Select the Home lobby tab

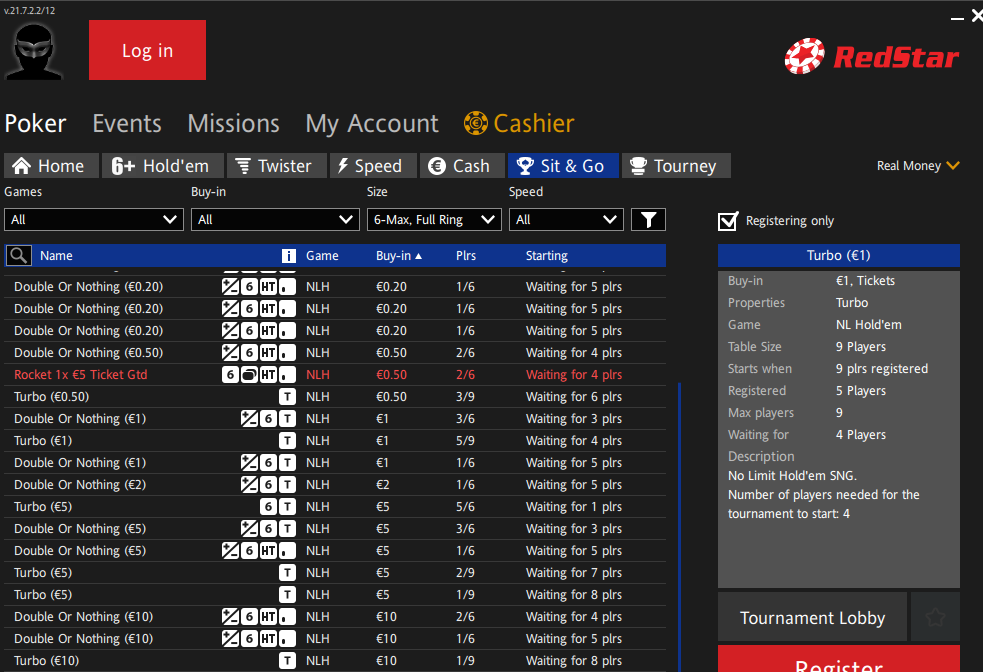(51, 165)
